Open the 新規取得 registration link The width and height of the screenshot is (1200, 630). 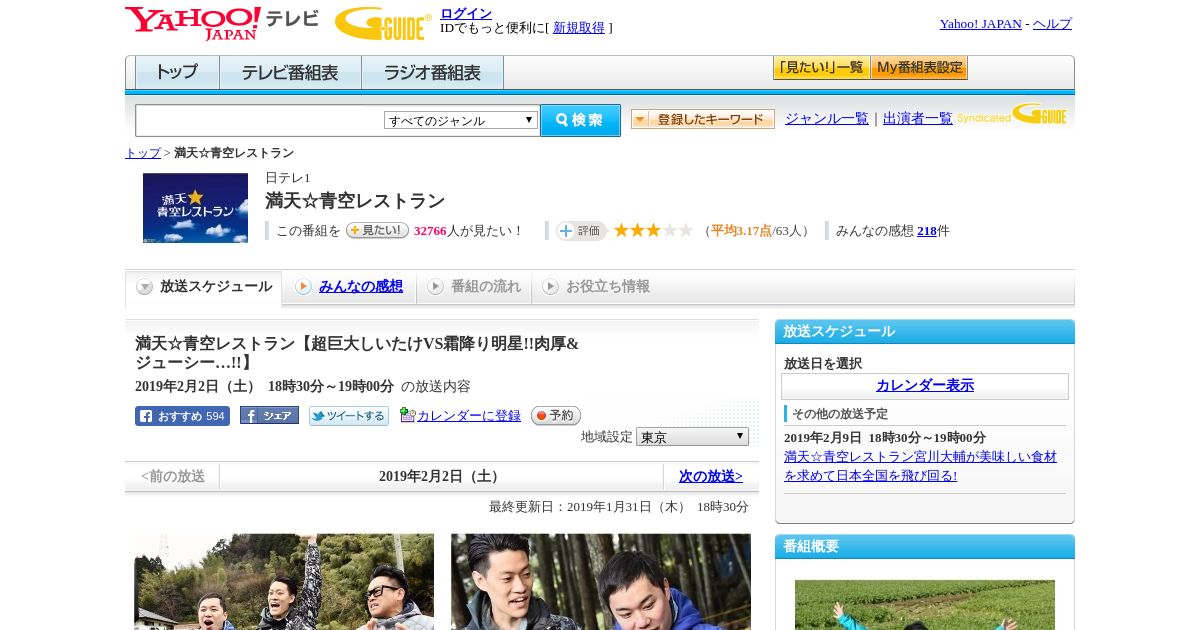[579, 28]
